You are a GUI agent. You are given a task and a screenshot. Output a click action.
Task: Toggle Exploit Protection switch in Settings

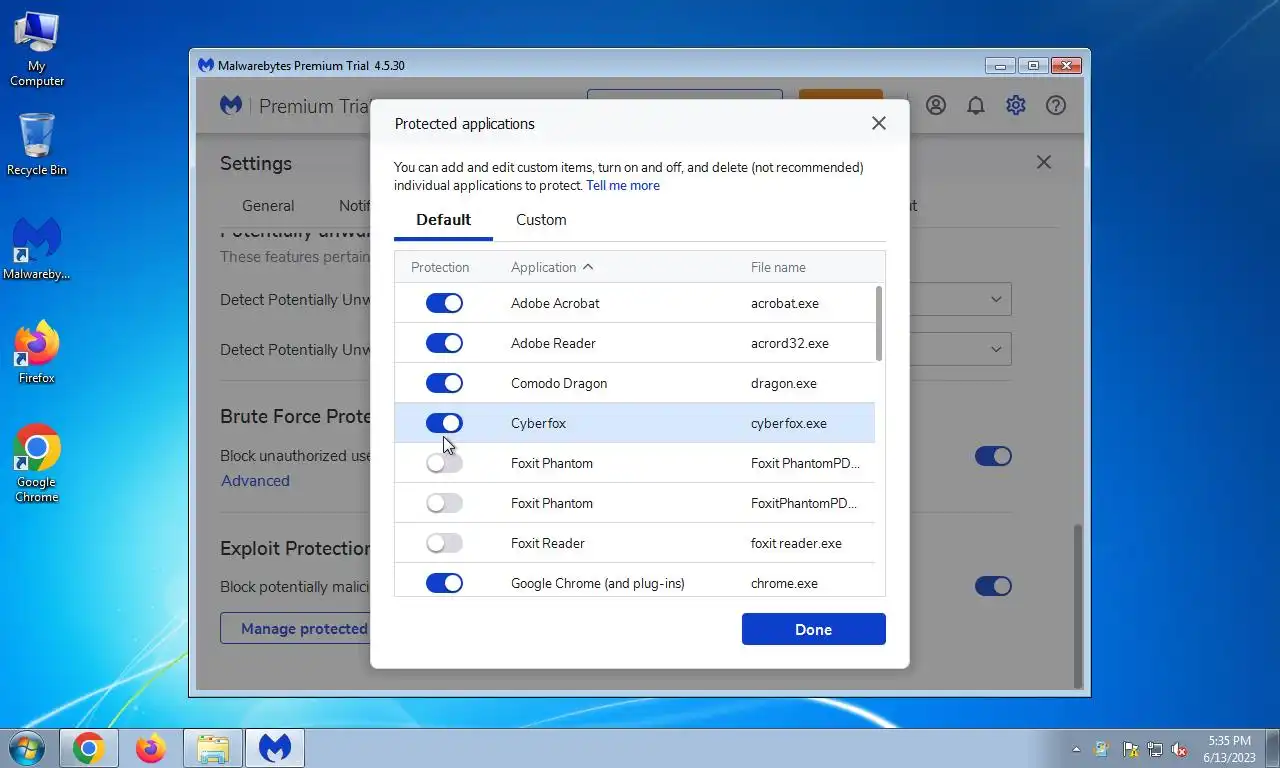[993, 586]
